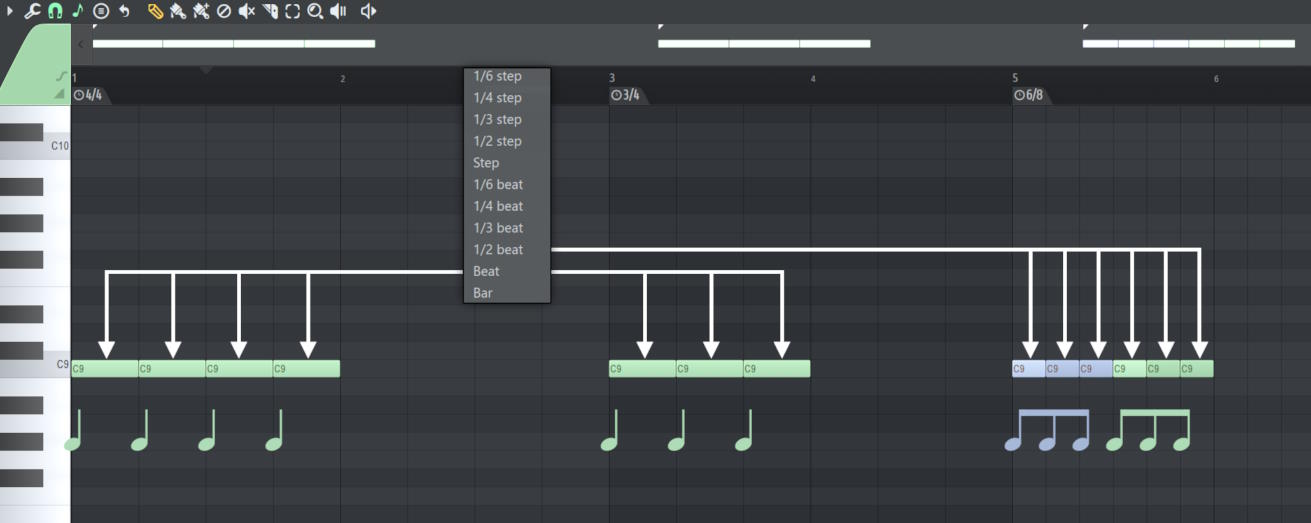Viewport: 1311px width, 523px height.
Task: Click the first blue C9 note in bar 5
Action: point(1028,369)
